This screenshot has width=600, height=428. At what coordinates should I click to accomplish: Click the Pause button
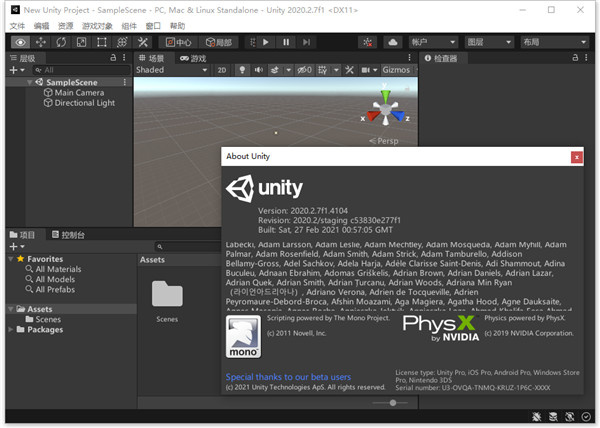[286, 42]
